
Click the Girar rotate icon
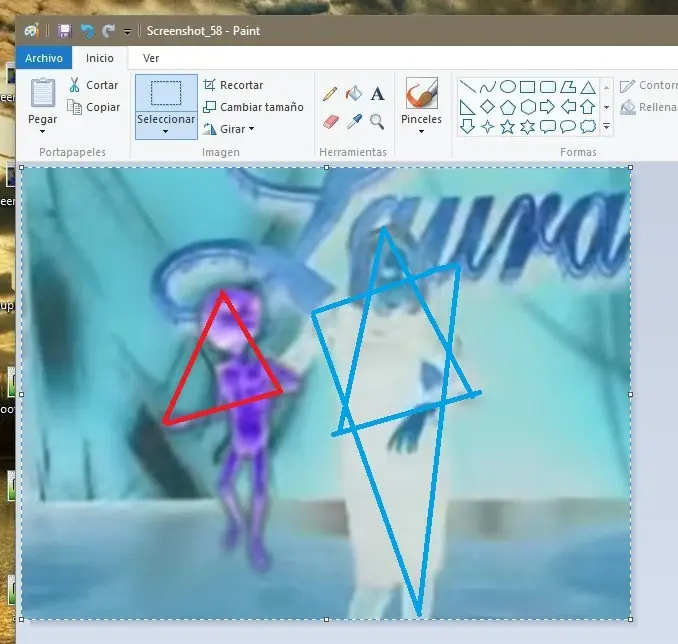coord(209,129)
